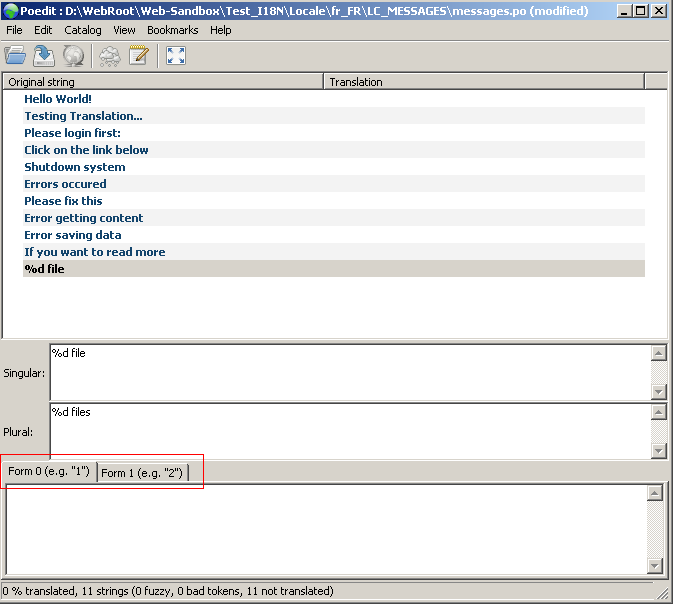Click inside the translation input box
673x605 pixels.
pos(325,530)
